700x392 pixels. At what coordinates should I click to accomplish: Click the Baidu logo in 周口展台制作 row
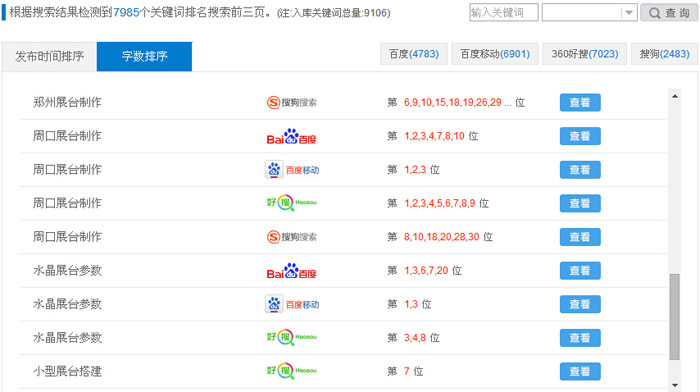(x=292, y=136)
